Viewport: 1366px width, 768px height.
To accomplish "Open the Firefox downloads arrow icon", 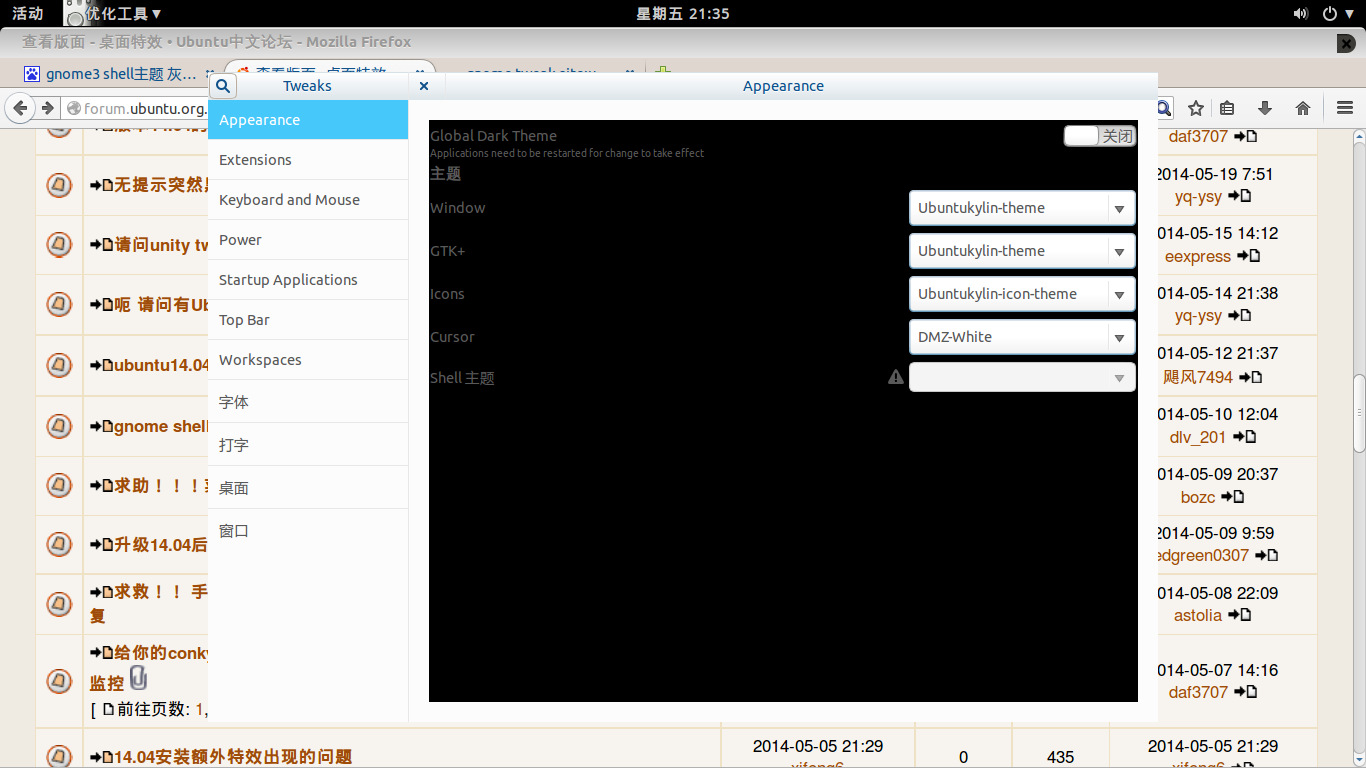I will click(x=1265, y=108).
